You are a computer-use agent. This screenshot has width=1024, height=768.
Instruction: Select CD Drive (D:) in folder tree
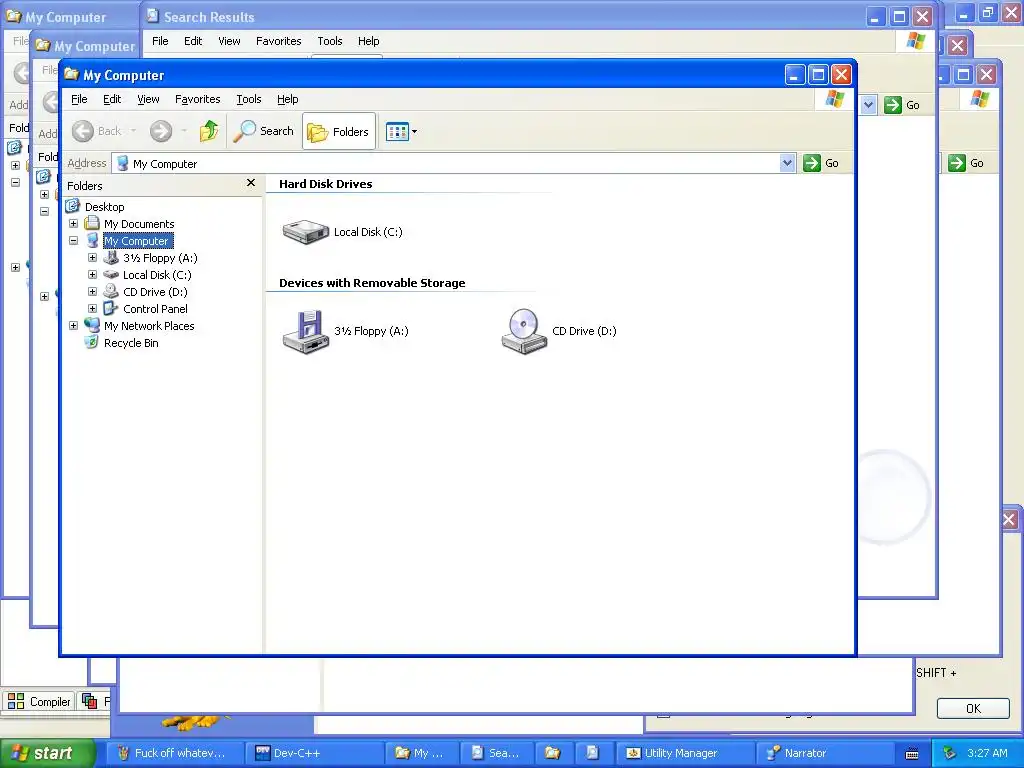(x=155, y=292)
